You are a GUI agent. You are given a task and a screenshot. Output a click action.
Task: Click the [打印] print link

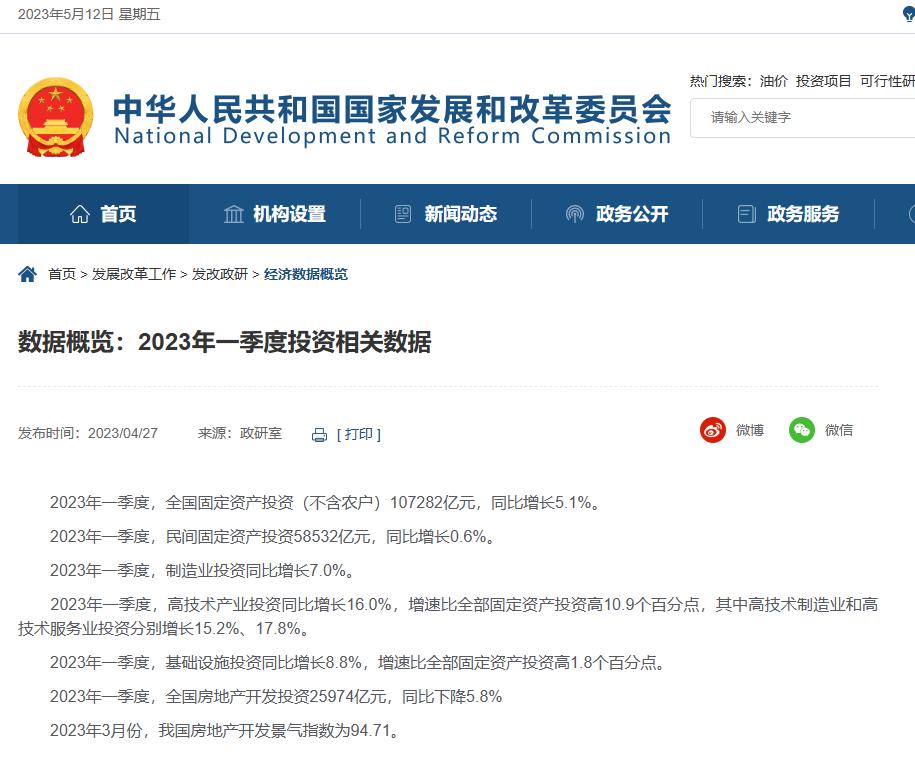[x=357, y=434]
